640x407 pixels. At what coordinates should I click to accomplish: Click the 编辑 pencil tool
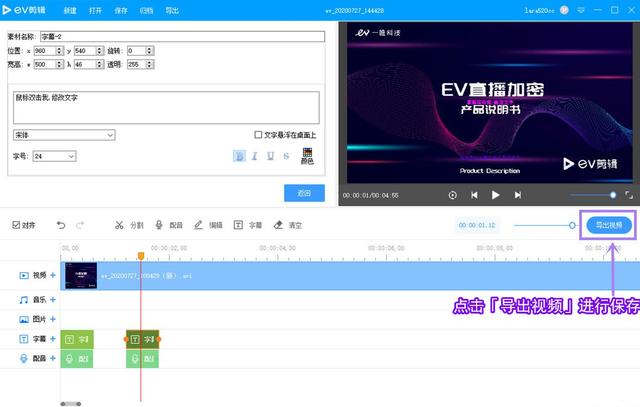click(208, 225)
